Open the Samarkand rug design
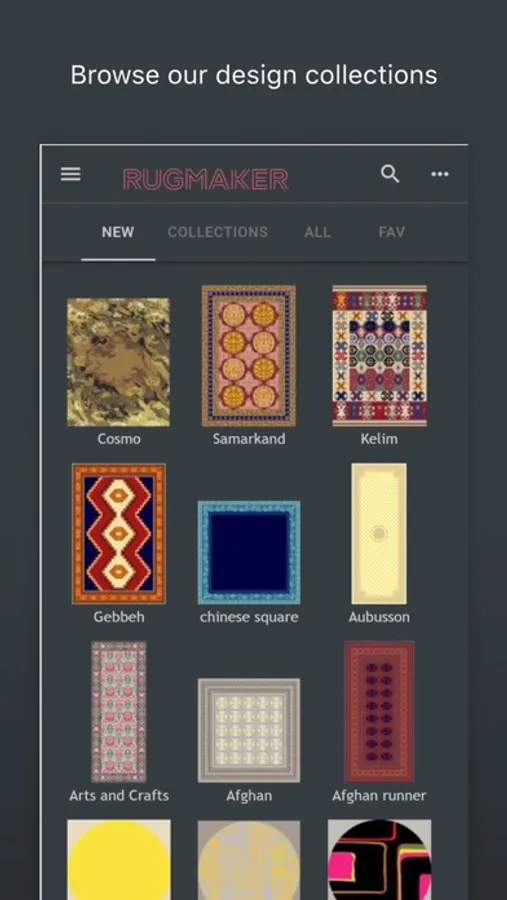This screenshot has width=507, height=900. click(x=249, y=356)
